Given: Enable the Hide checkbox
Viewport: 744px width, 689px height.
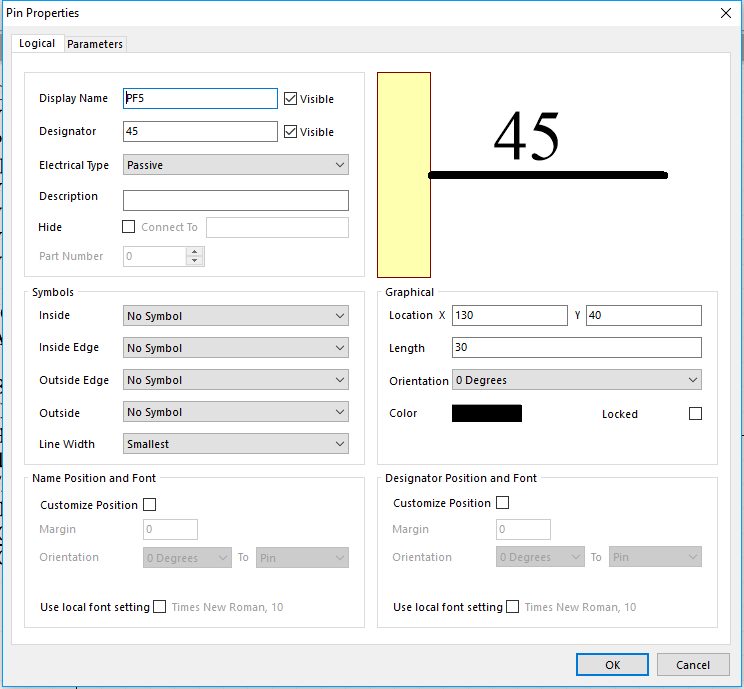Looking at the screenshot, I should click(x=129, y=227).
